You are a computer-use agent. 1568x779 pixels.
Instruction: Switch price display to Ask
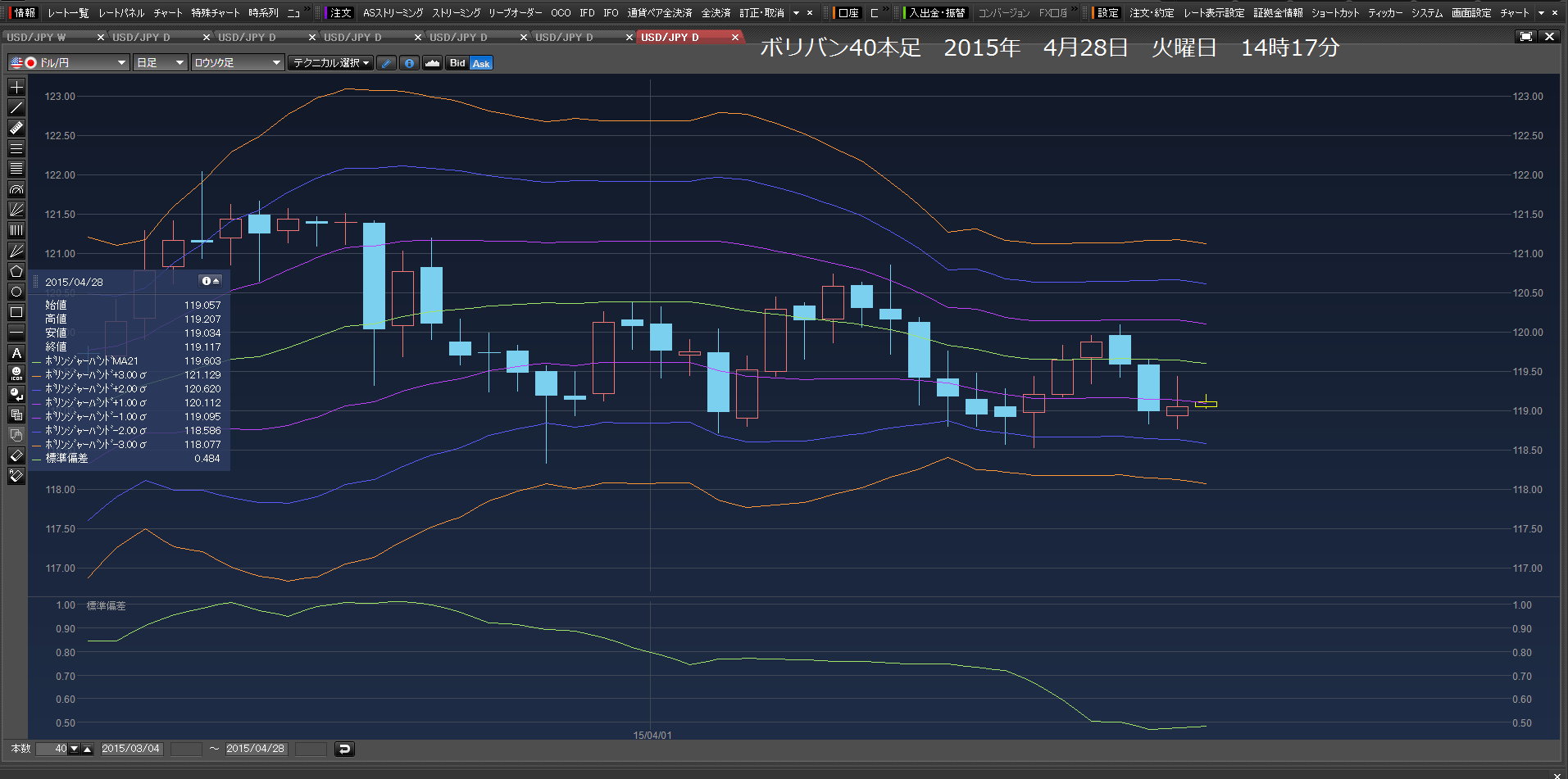[x=481, y=63]
